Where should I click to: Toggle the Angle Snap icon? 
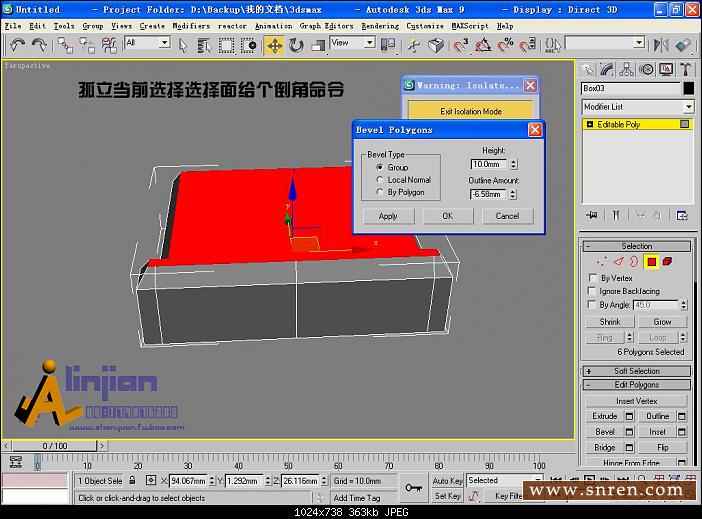tap(483, 45)
